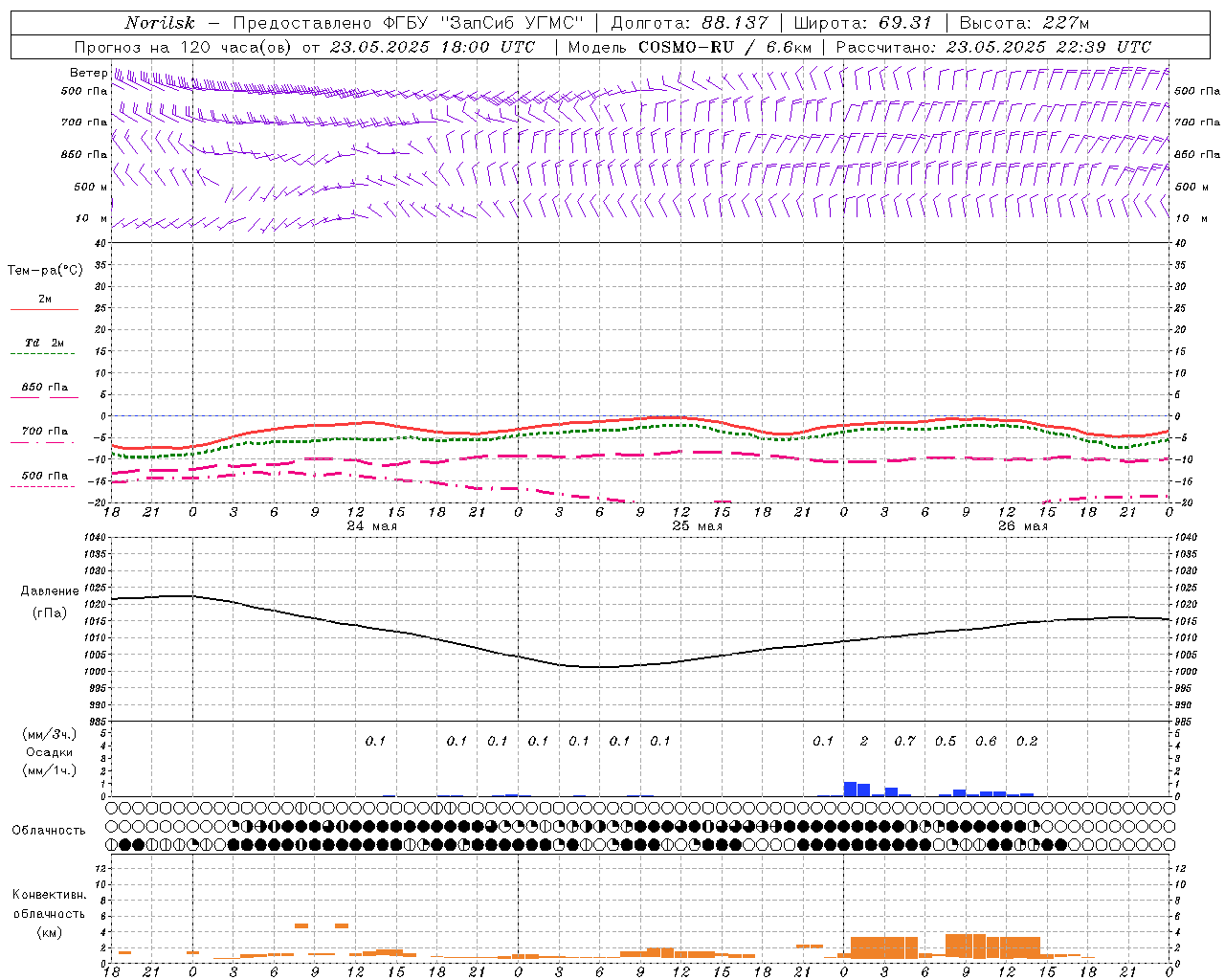The image size is (1225, 980).
Task: Click the "Давление" pressure label
Action: (50, 591)
